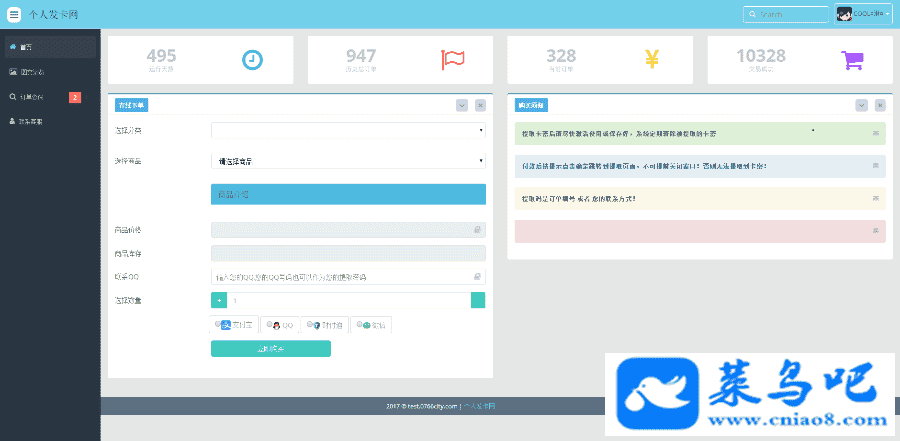Open the first category select dropdown
Viewport: 900px width, 441px height.
(x=348, y=130)
